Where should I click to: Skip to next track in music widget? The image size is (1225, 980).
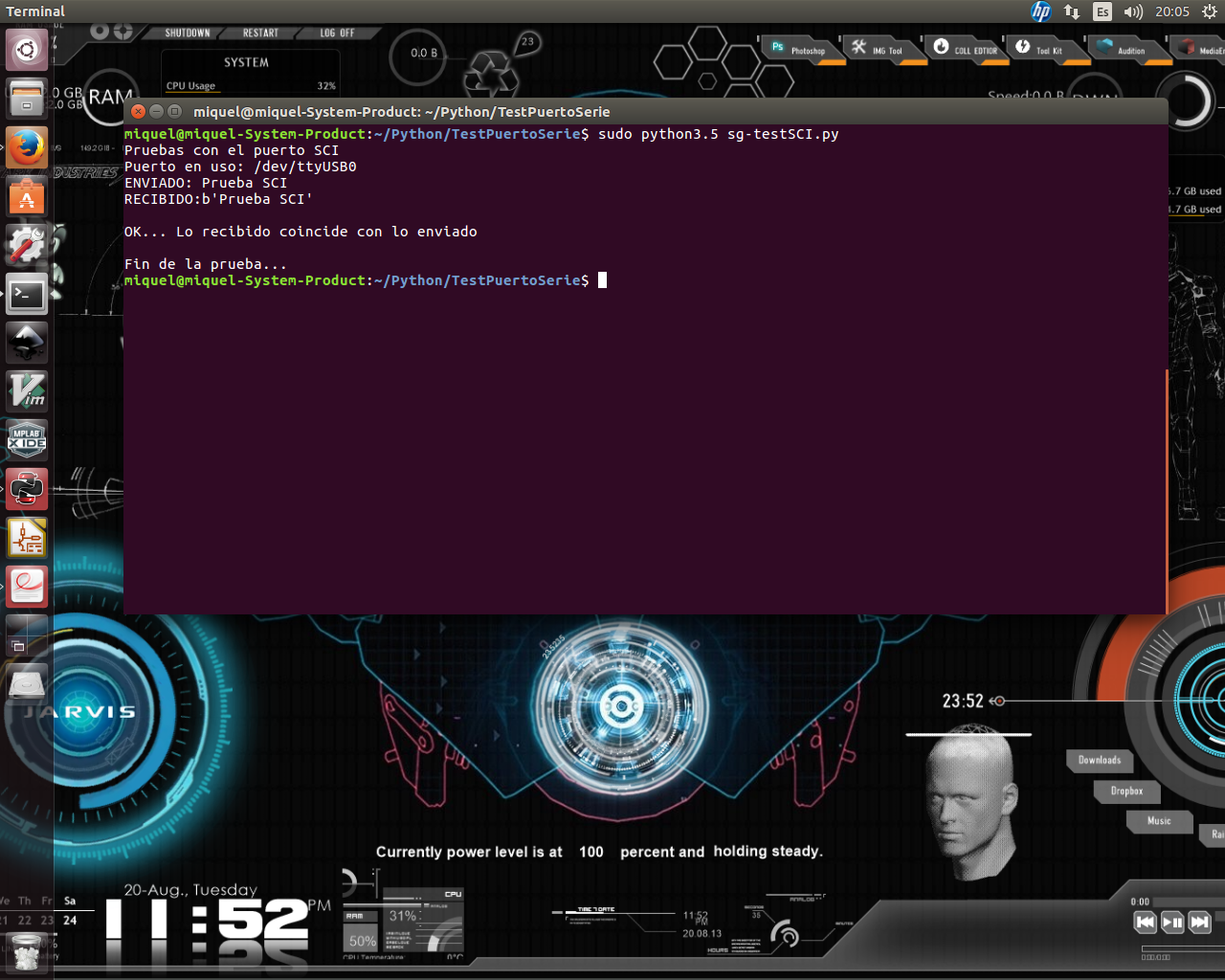click(1200, 923)
